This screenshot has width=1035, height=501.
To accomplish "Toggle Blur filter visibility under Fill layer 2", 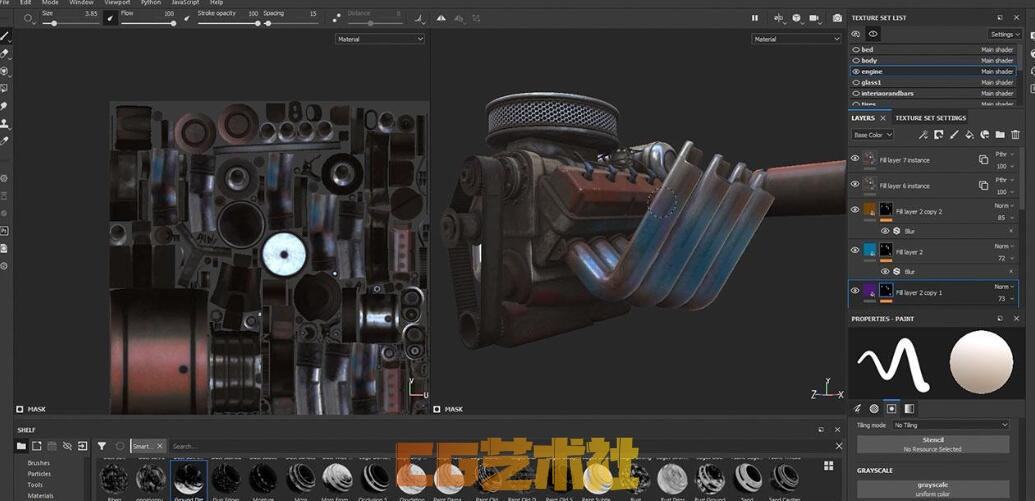I will [x=885, y=271].
